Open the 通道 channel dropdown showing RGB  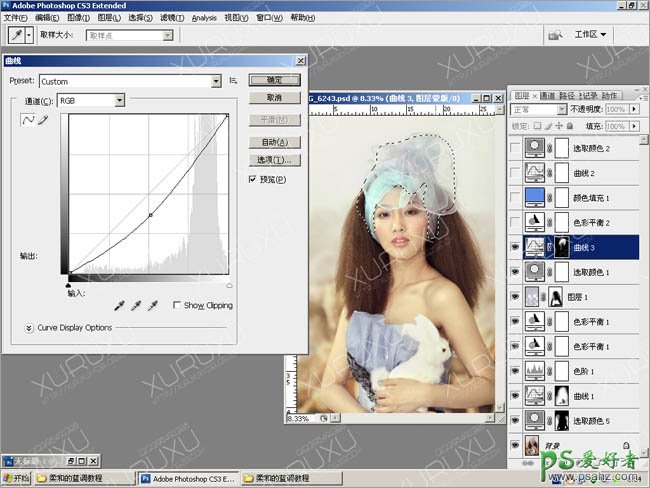pos(91,100)
